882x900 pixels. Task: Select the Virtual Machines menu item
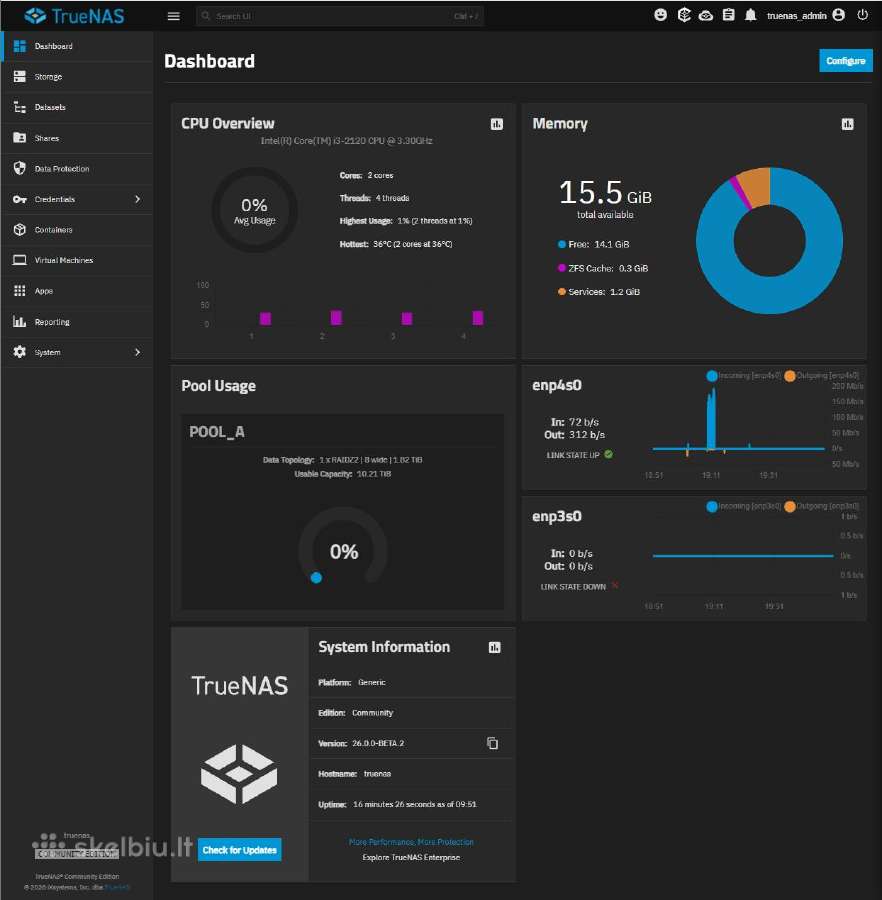click(x=77, y=260)
